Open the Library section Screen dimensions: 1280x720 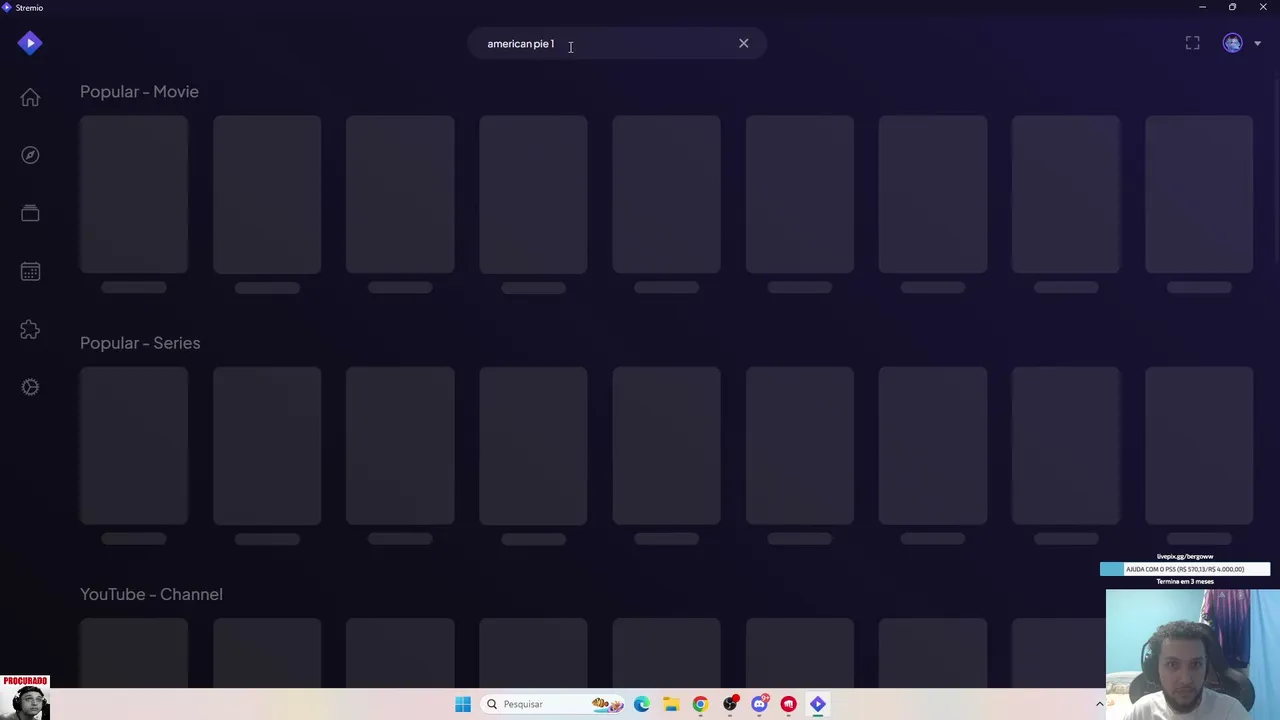pos(30,213)
